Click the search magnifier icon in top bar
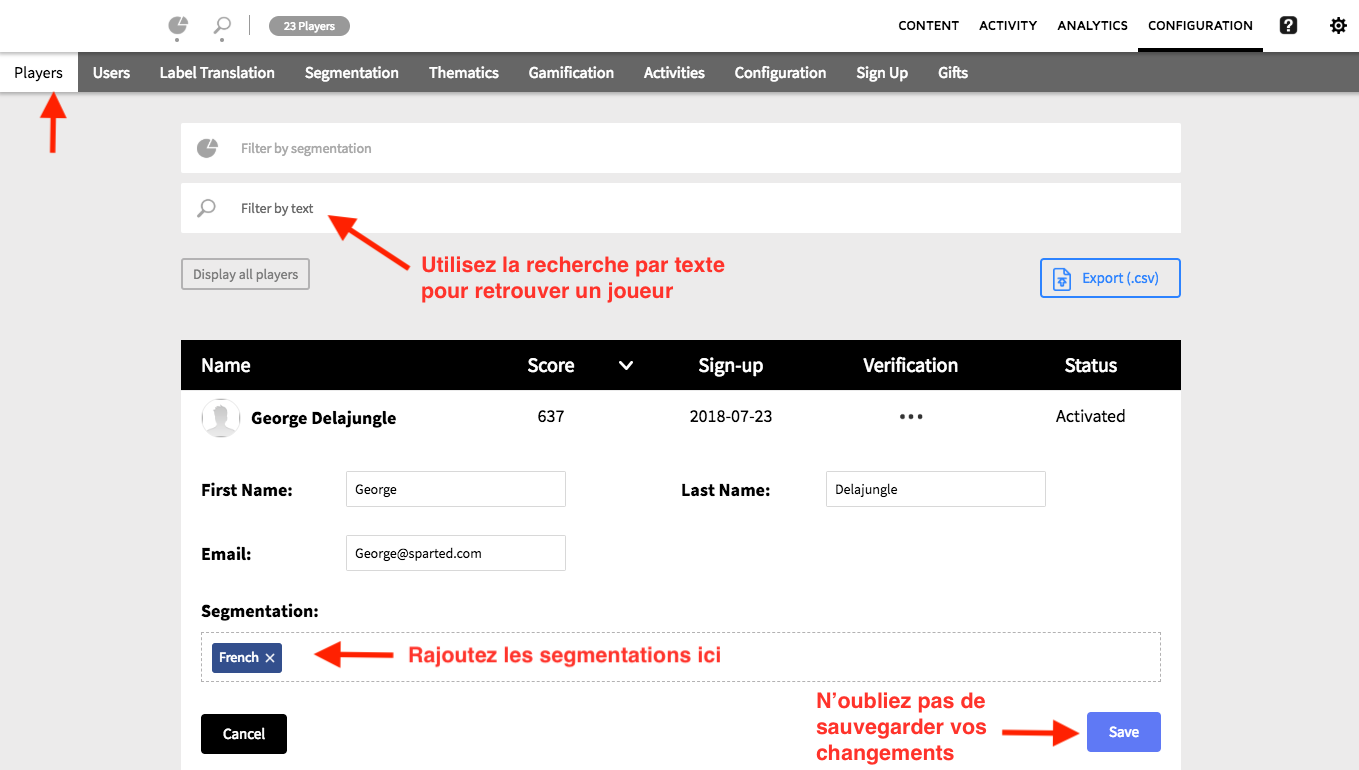Screen dimensions: 1359x770 click(x=223, y=26)
